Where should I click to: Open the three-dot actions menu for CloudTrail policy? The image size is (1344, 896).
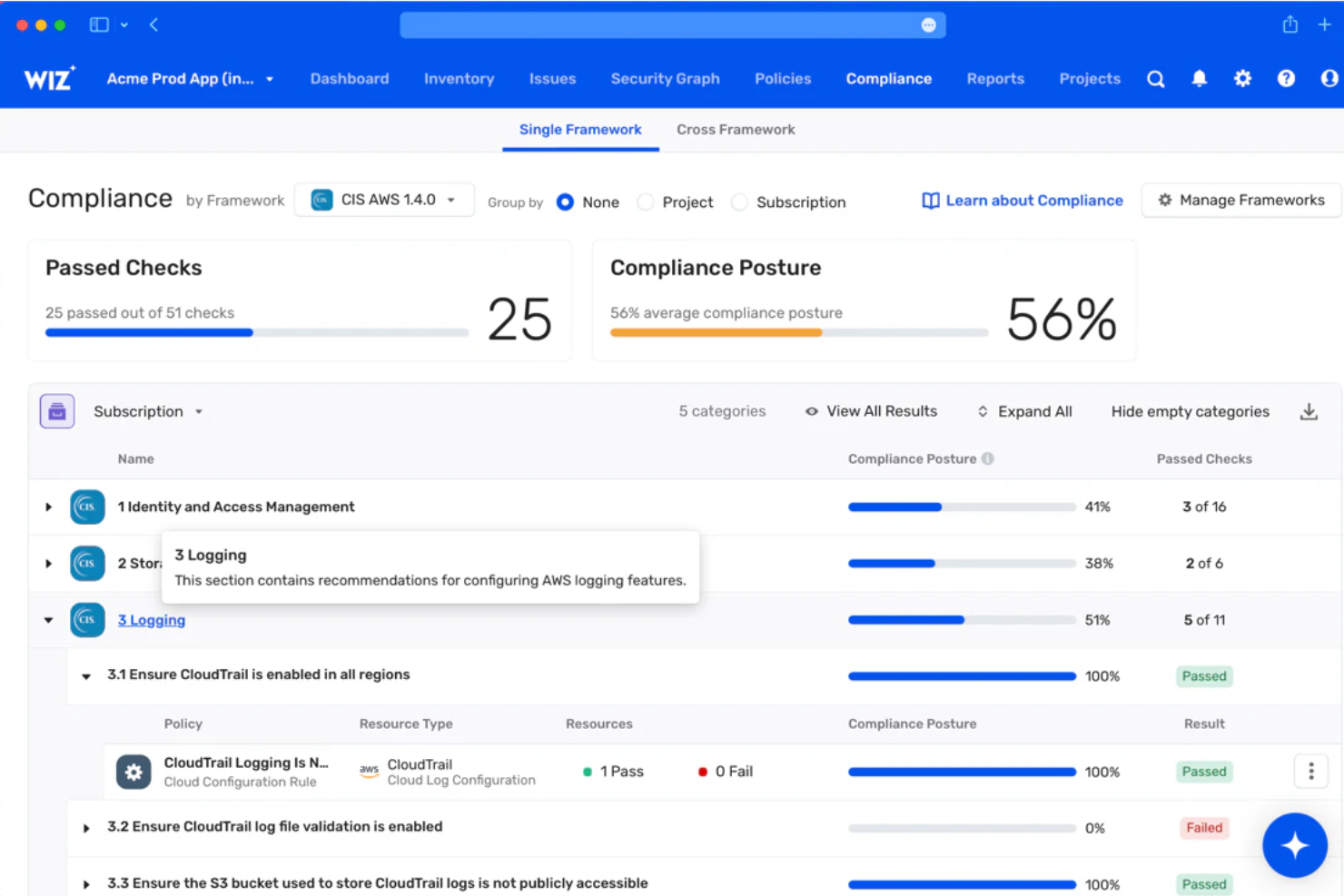(x=1310, y=771)
